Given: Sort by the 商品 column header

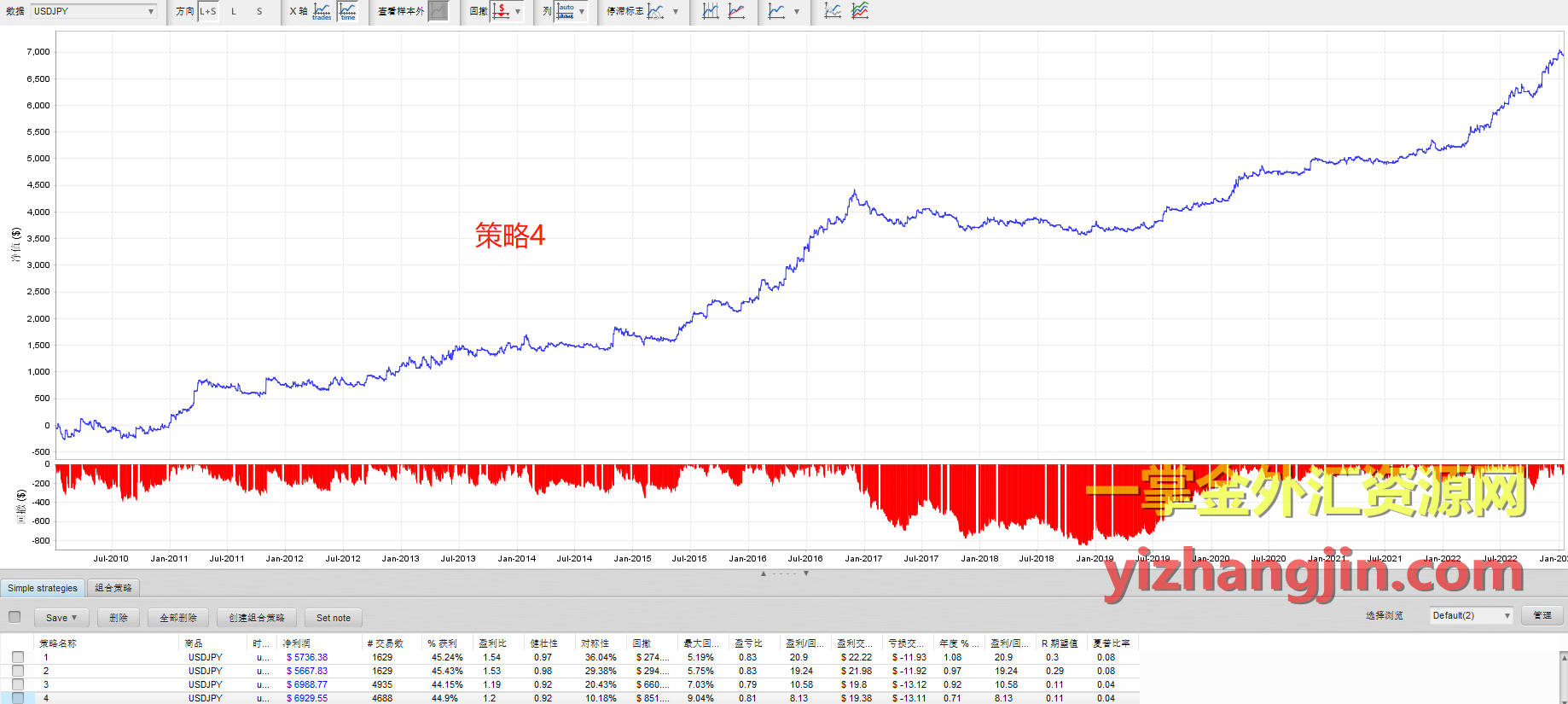Looking at the screenshot, I should [194, 643].
